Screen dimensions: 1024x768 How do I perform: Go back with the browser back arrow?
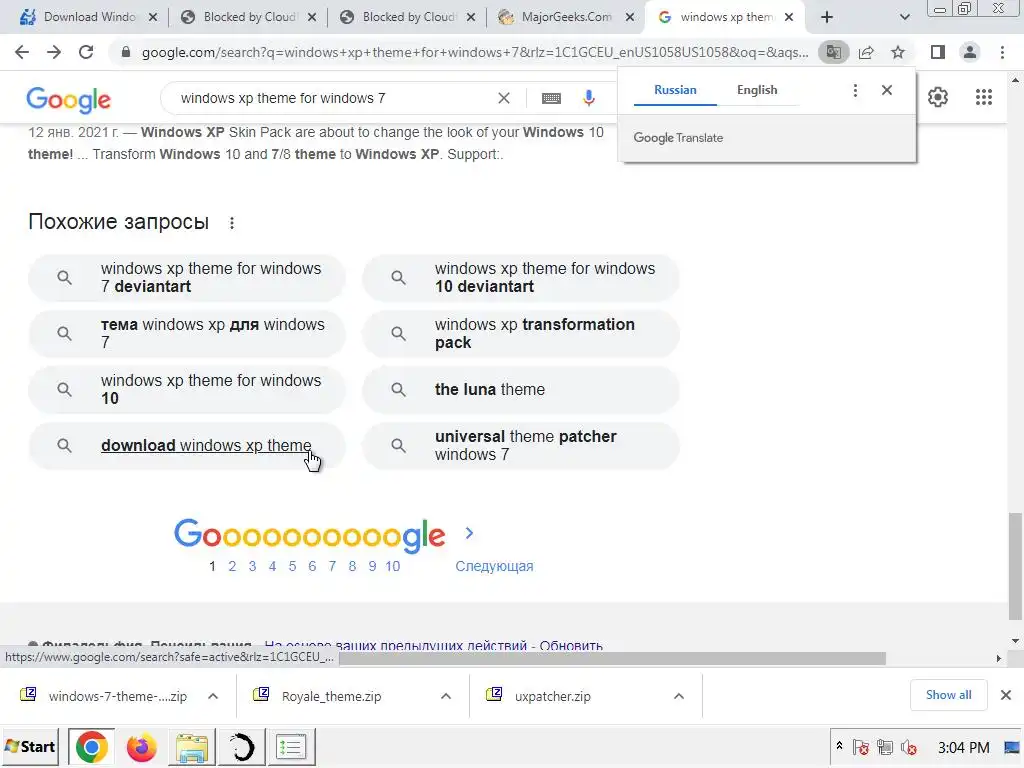pos(22,52)
